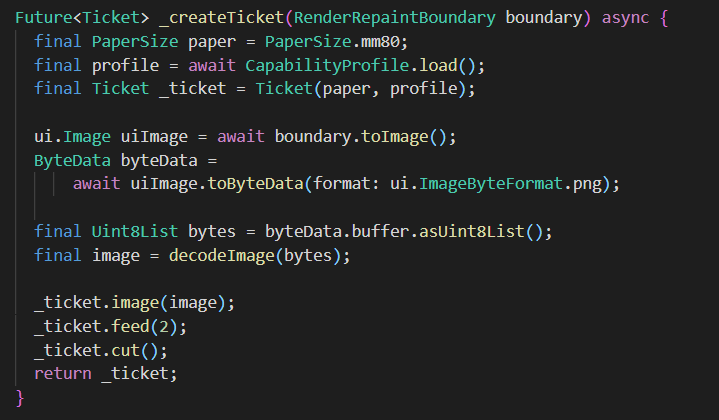This screenshot has height=420, width=719.
Task: Click _ticket.feed(2) line
Action: [x=111, y=327]
